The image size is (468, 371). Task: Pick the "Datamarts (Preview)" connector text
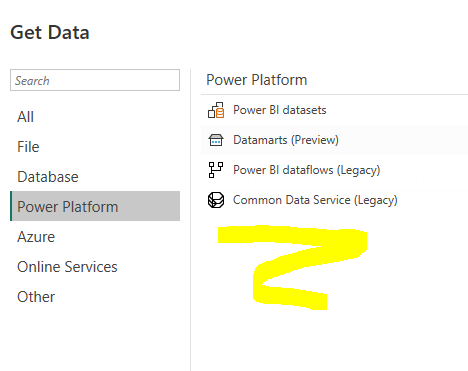(x=286, y=140)
